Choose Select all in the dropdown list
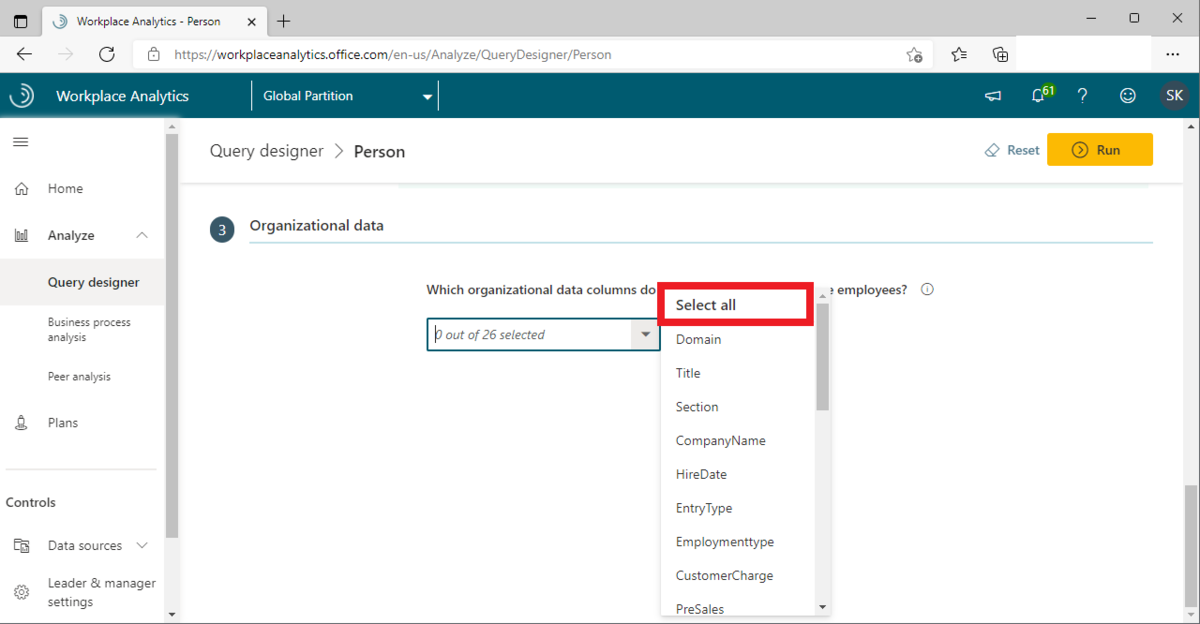1200x624 pixels. (x=736, y=305)
